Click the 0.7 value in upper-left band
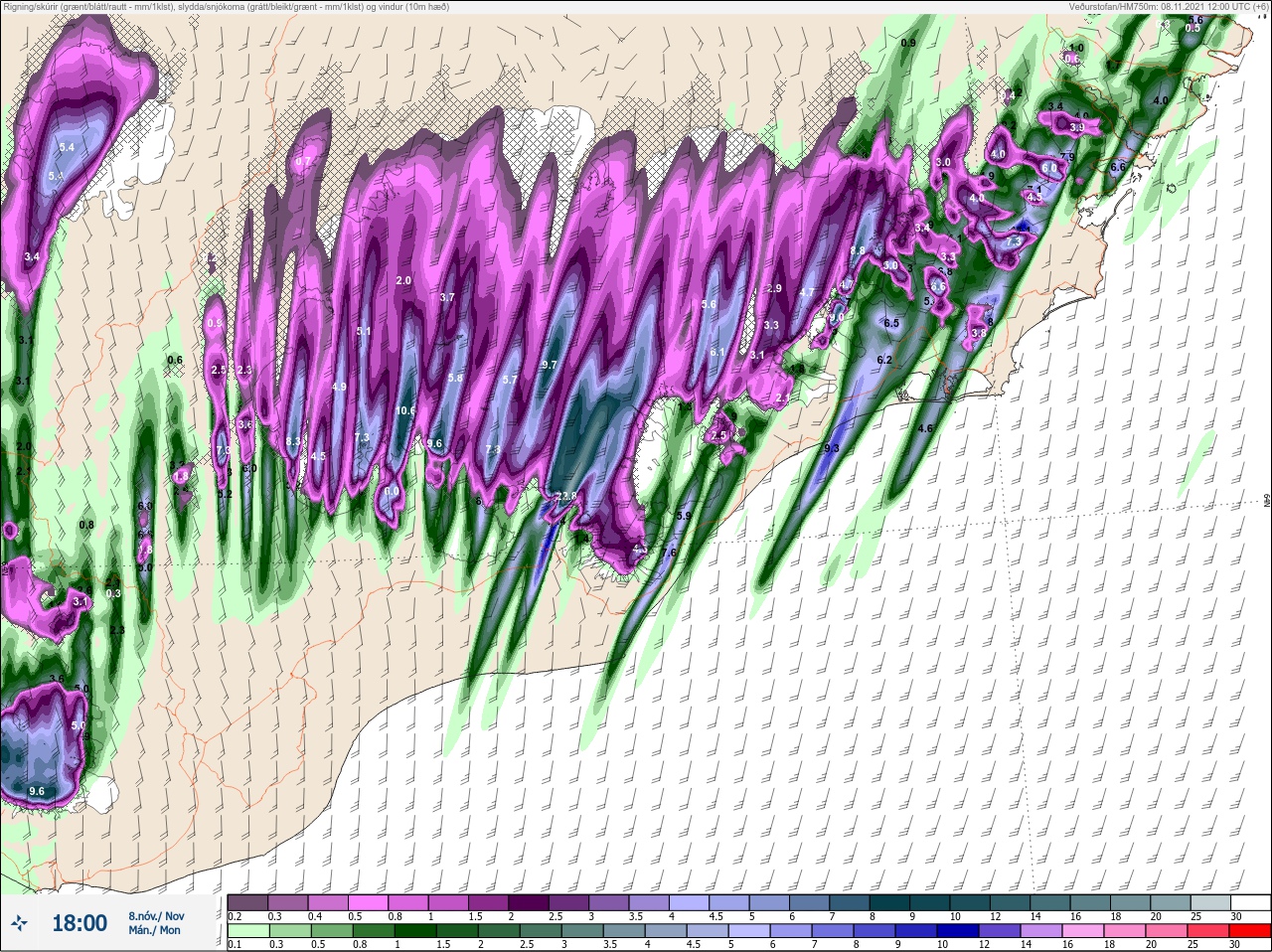Screen dimensions: 1272x952 [x=303, y=161]
